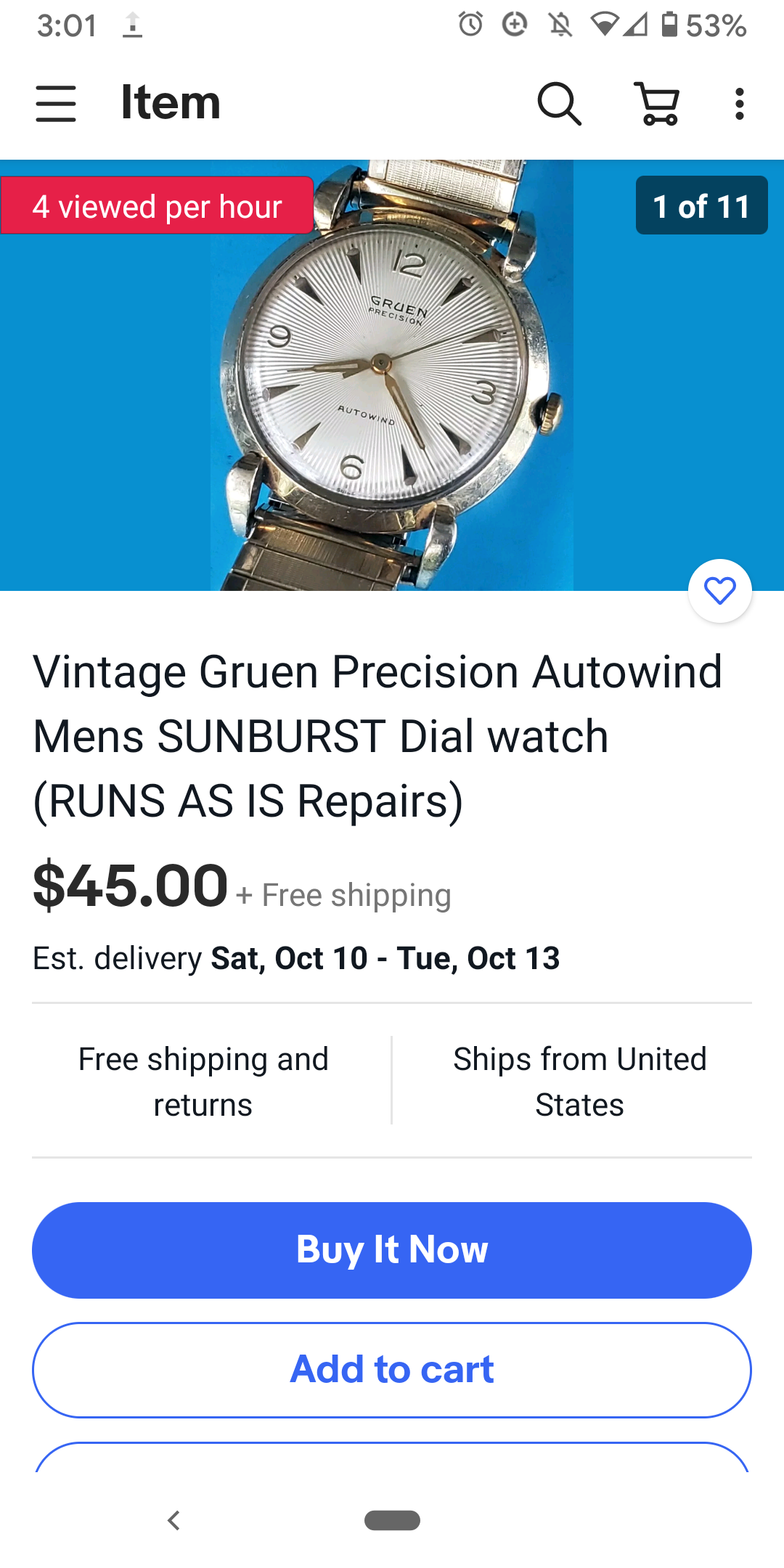Viewport: 784px width, 1568px height.
Task: Tap the alarm clock status icon
Action: (470, 25)
